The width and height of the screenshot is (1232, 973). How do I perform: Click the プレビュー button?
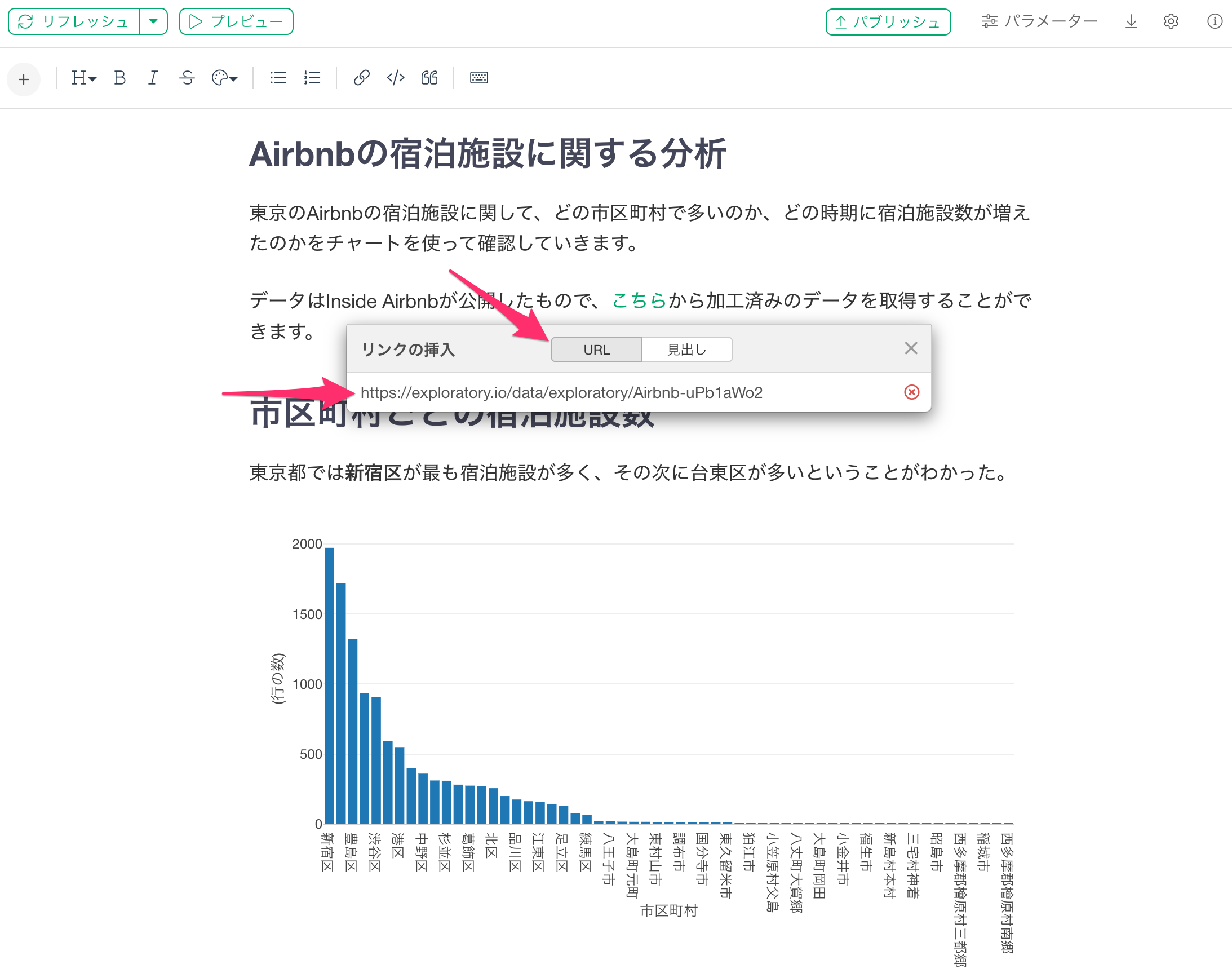(236, 21)
